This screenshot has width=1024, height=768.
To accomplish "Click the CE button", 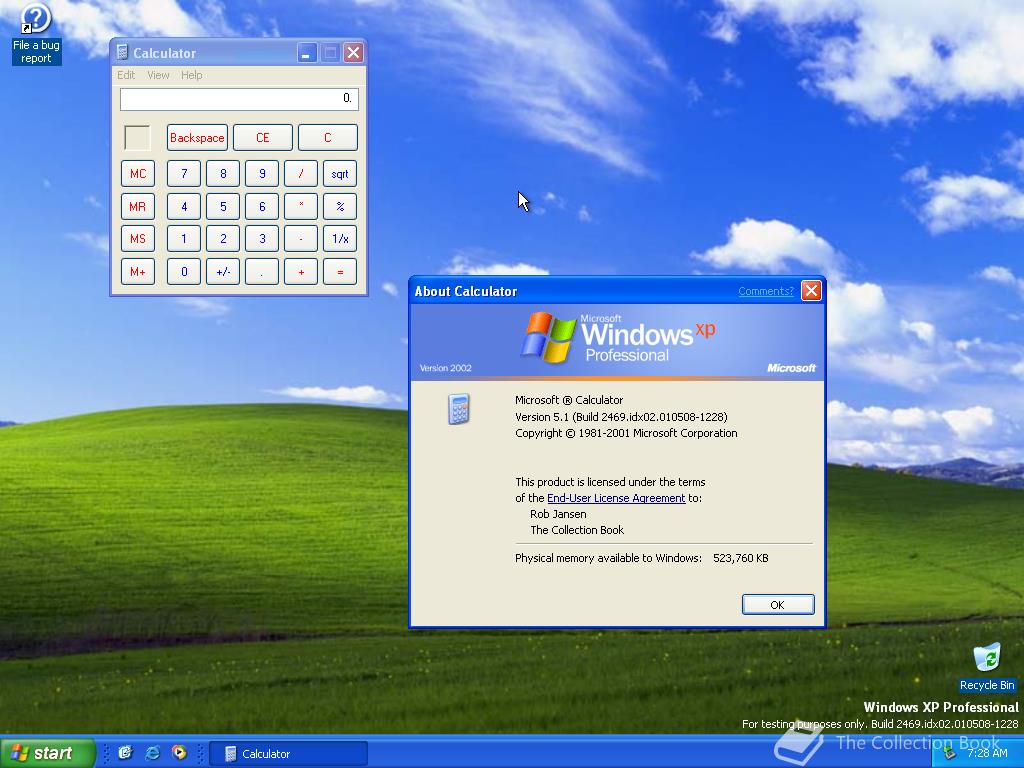I will tap(263, 138).
